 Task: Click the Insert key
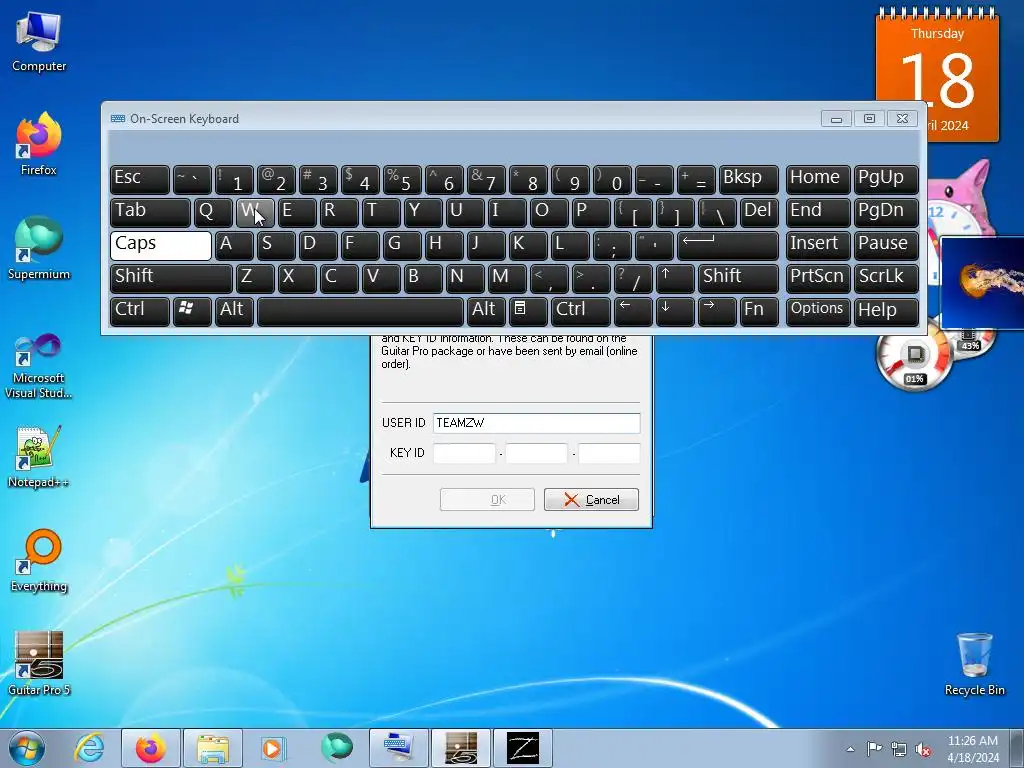pyautogui.click(x=818, y=245)
